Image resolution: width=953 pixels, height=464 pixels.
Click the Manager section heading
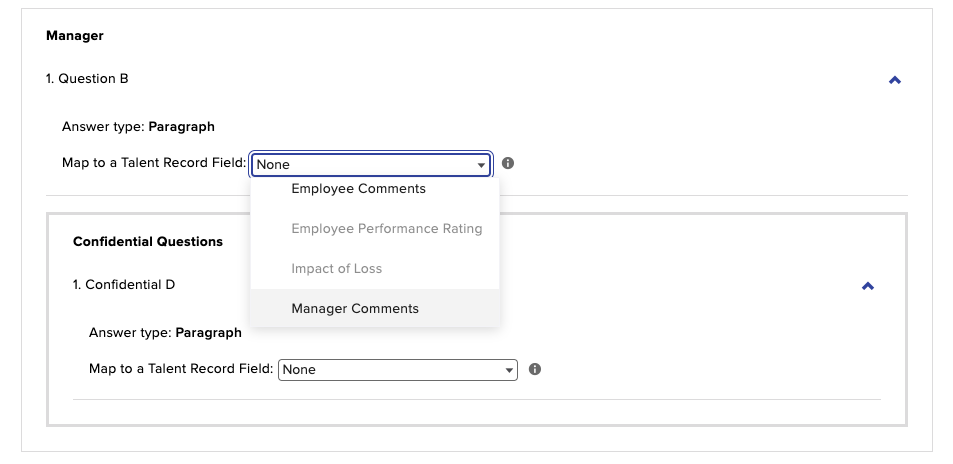75,36
